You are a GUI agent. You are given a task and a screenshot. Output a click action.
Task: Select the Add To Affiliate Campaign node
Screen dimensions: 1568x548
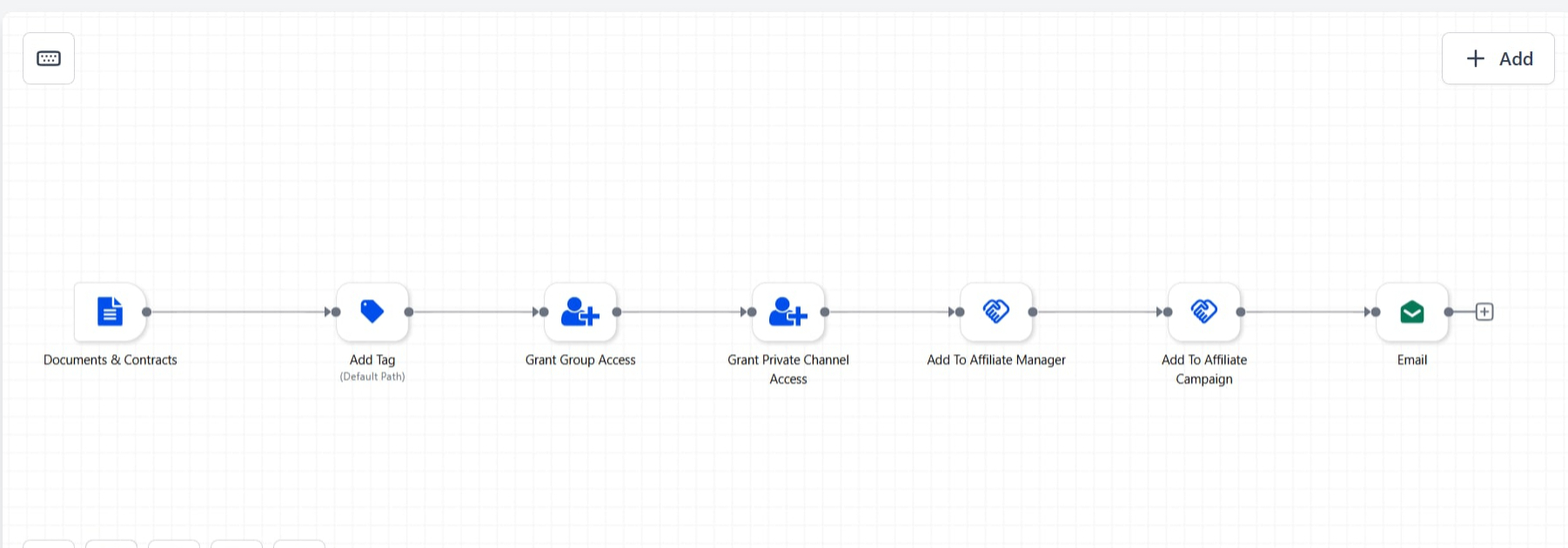pyautogui.click(x=1204, y=311)
